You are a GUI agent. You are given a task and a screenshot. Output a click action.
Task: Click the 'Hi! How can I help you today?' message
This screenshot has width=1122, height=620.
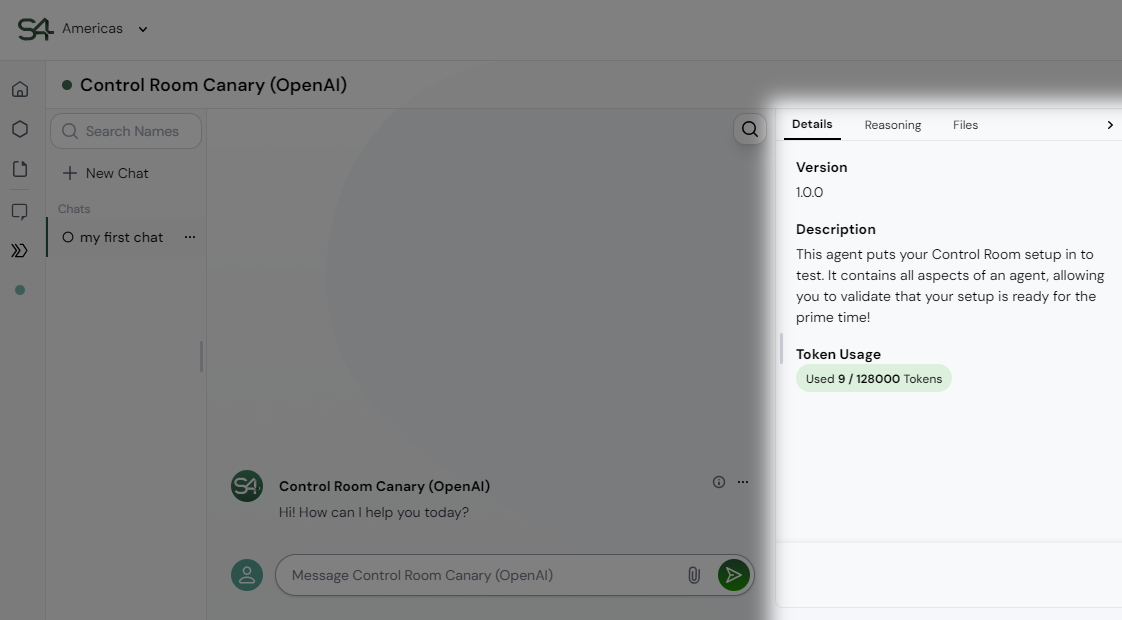point(374,513)
